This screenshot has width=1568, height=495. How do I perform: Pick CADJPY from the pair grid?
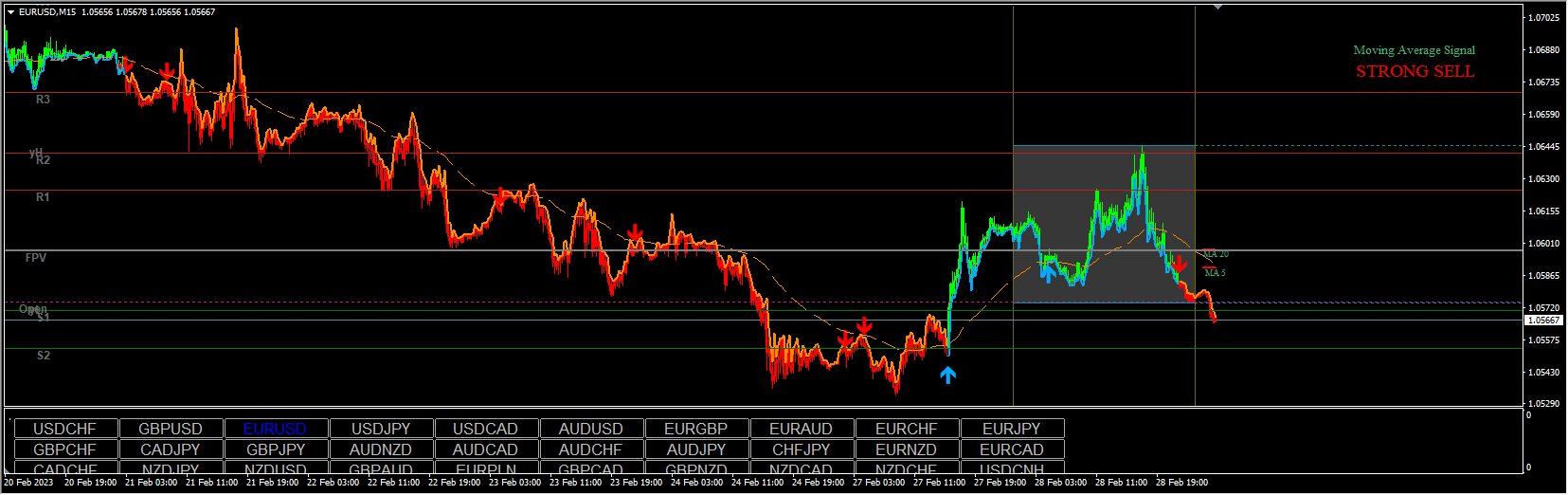(171, 449)
